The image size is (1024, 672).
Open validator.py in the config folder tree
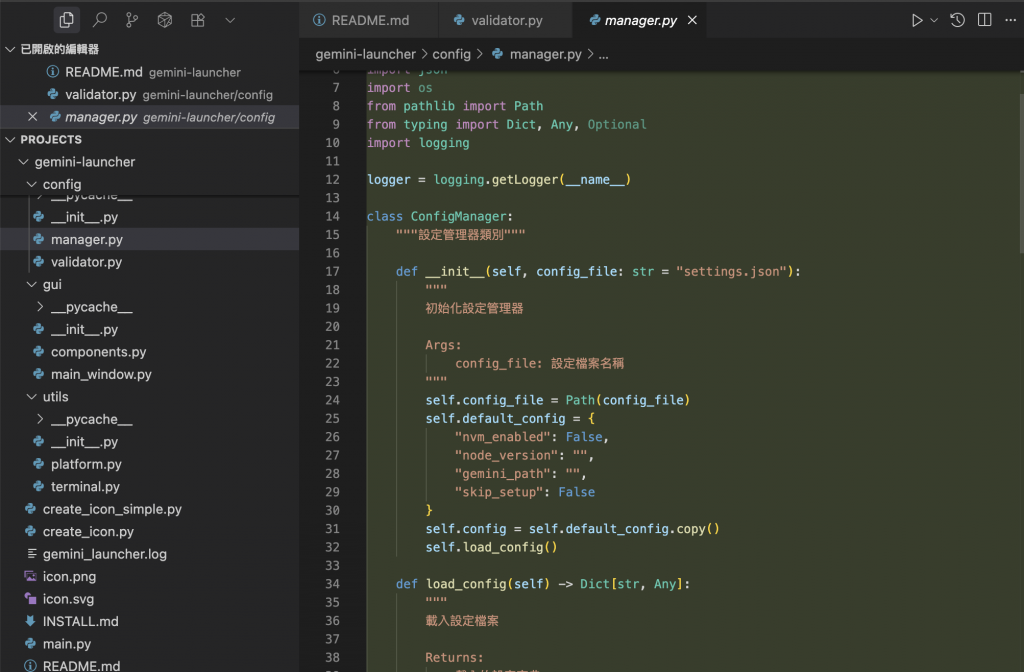coord(150,262)
